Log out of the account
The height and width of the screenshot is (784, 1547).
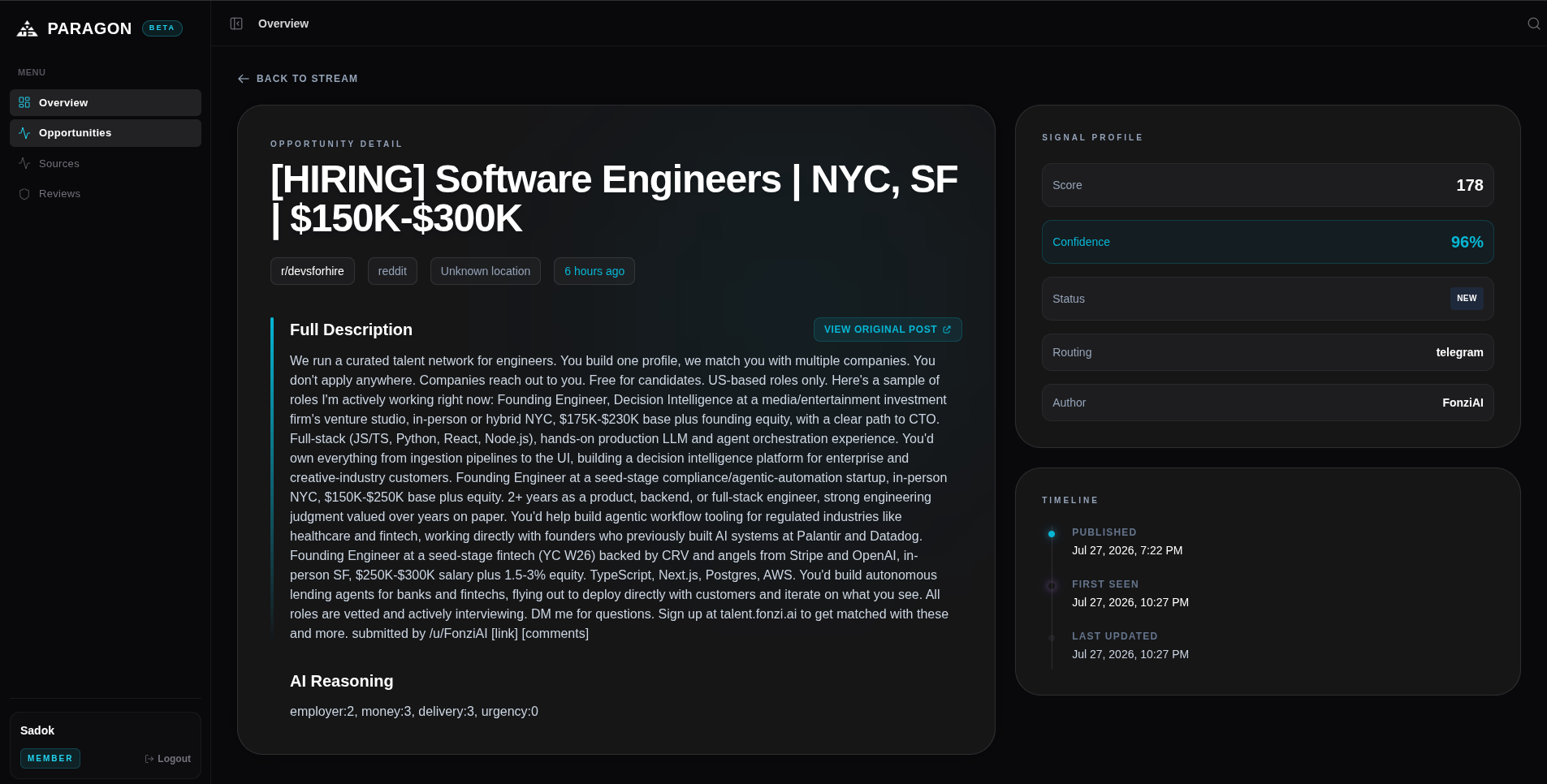click(168, 759)
